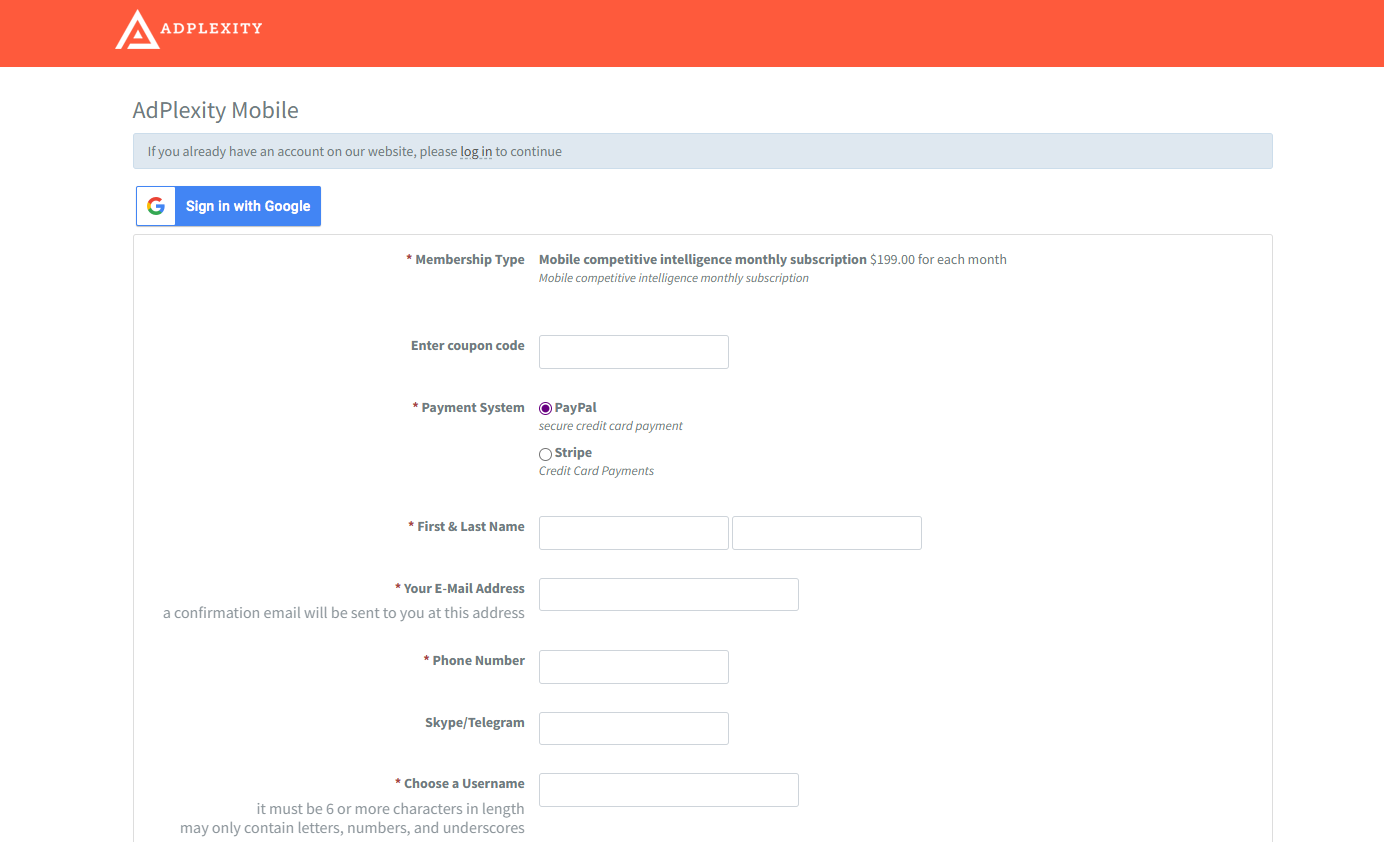
Task: Click the $199.00 for each month text
Action: (x=938, y=259)
